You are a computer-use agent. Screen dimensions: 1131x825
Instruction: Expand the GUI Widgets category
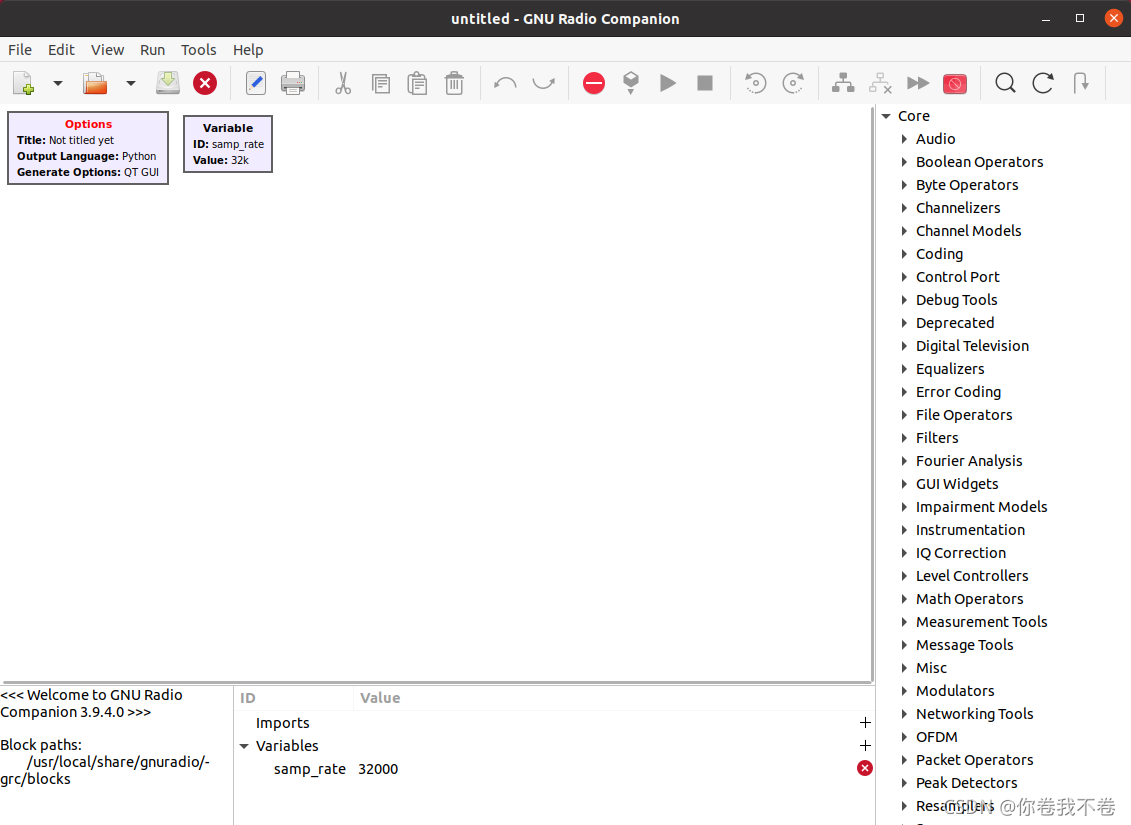904,484
